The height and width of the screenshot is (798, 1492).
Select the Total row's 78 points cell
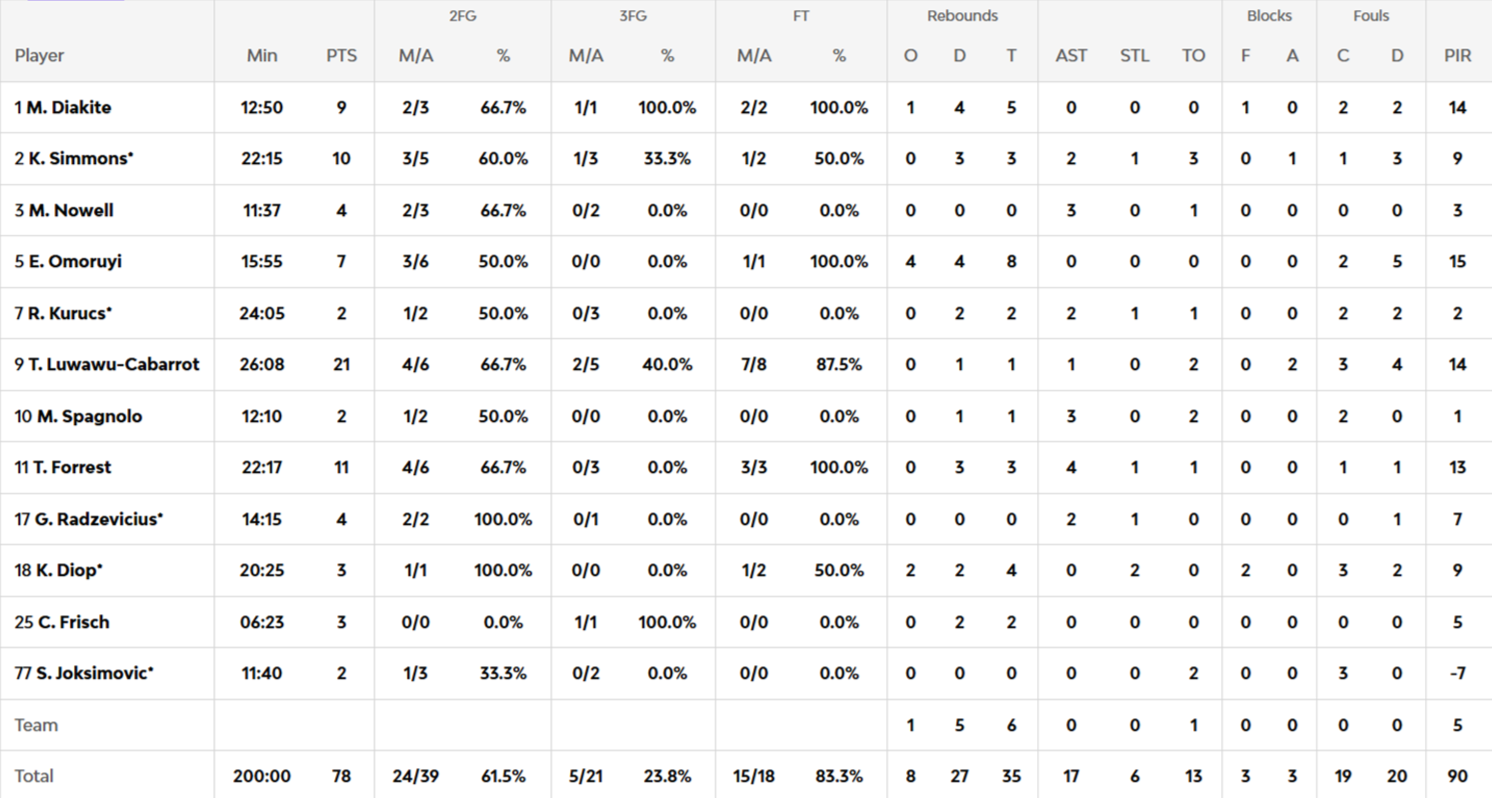pyautogui.click(x=341, y=777)
